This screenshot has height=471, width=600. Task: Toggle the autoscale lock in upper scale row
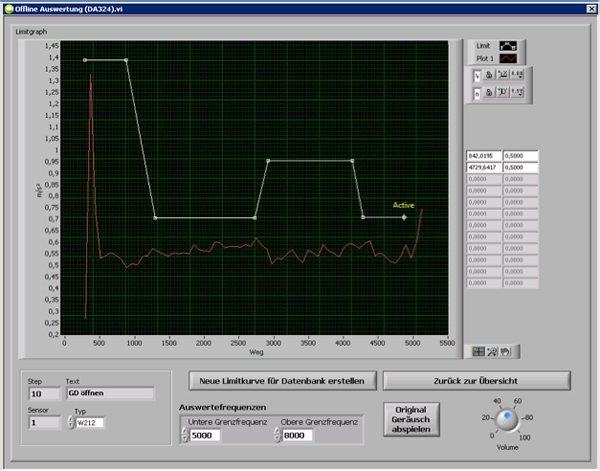pos(489,75)
